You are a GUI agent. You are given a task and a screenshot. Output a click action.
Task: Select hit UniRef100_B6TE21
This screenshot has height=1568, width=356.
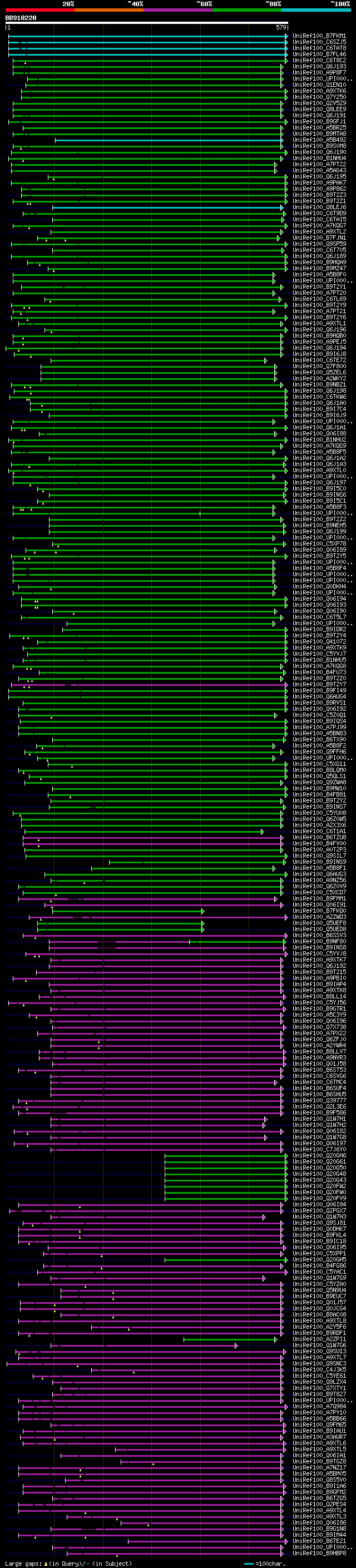tap(319, 1541)
